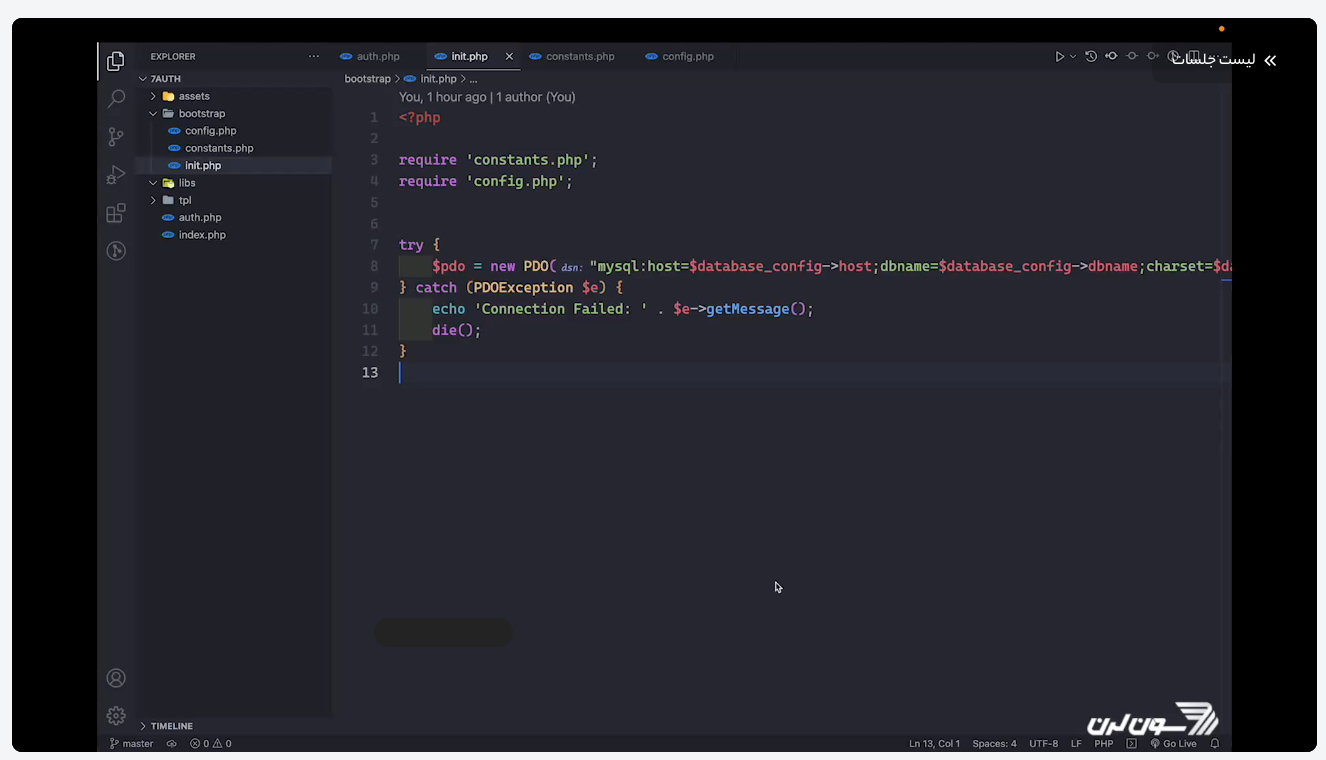Viewport: 1326px width, 760px height.
Task: Open the Extensions view icon
Action: click(x=116, y=213)
